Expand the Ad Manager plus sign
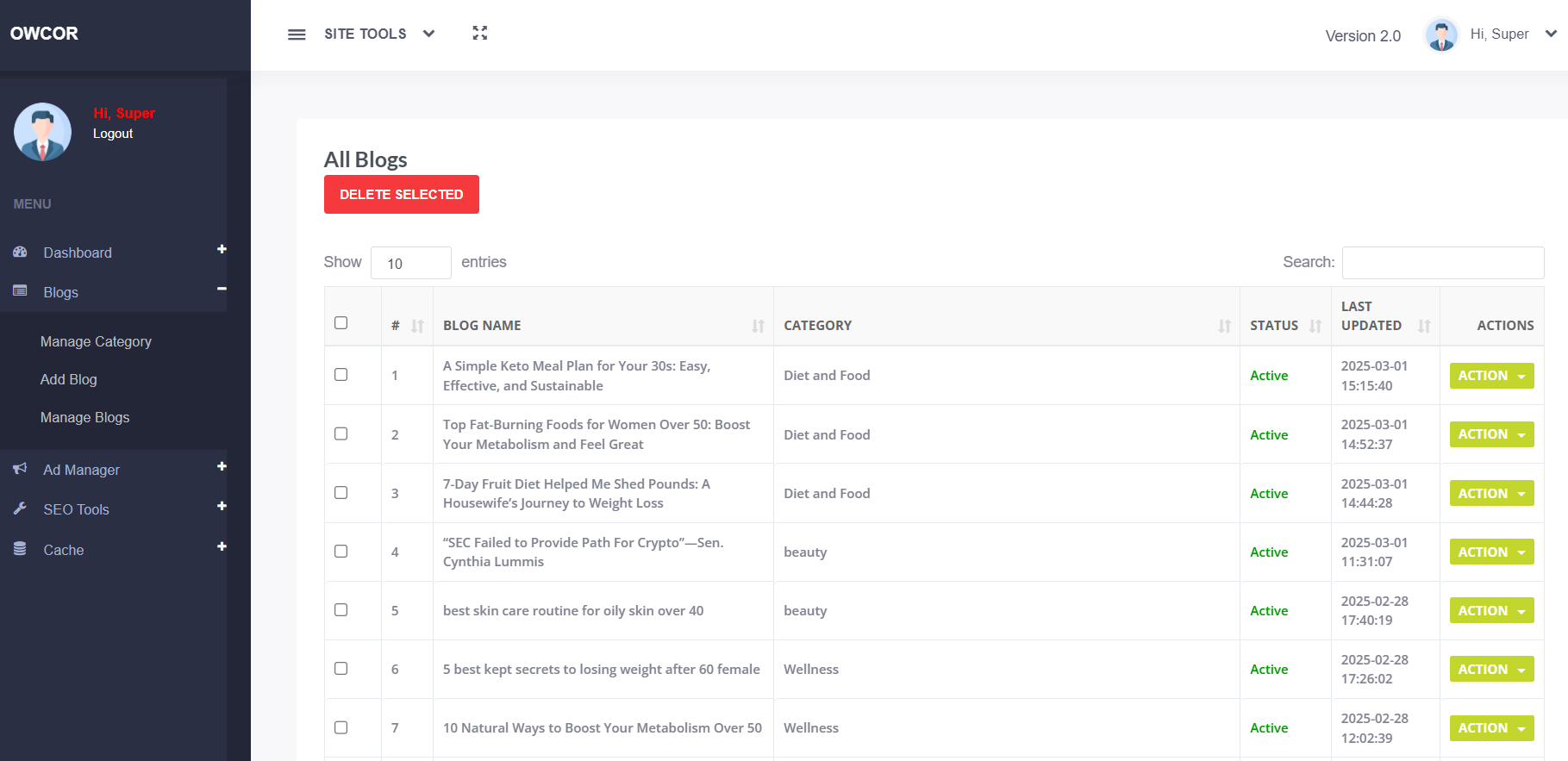 [x=222, y=466]
